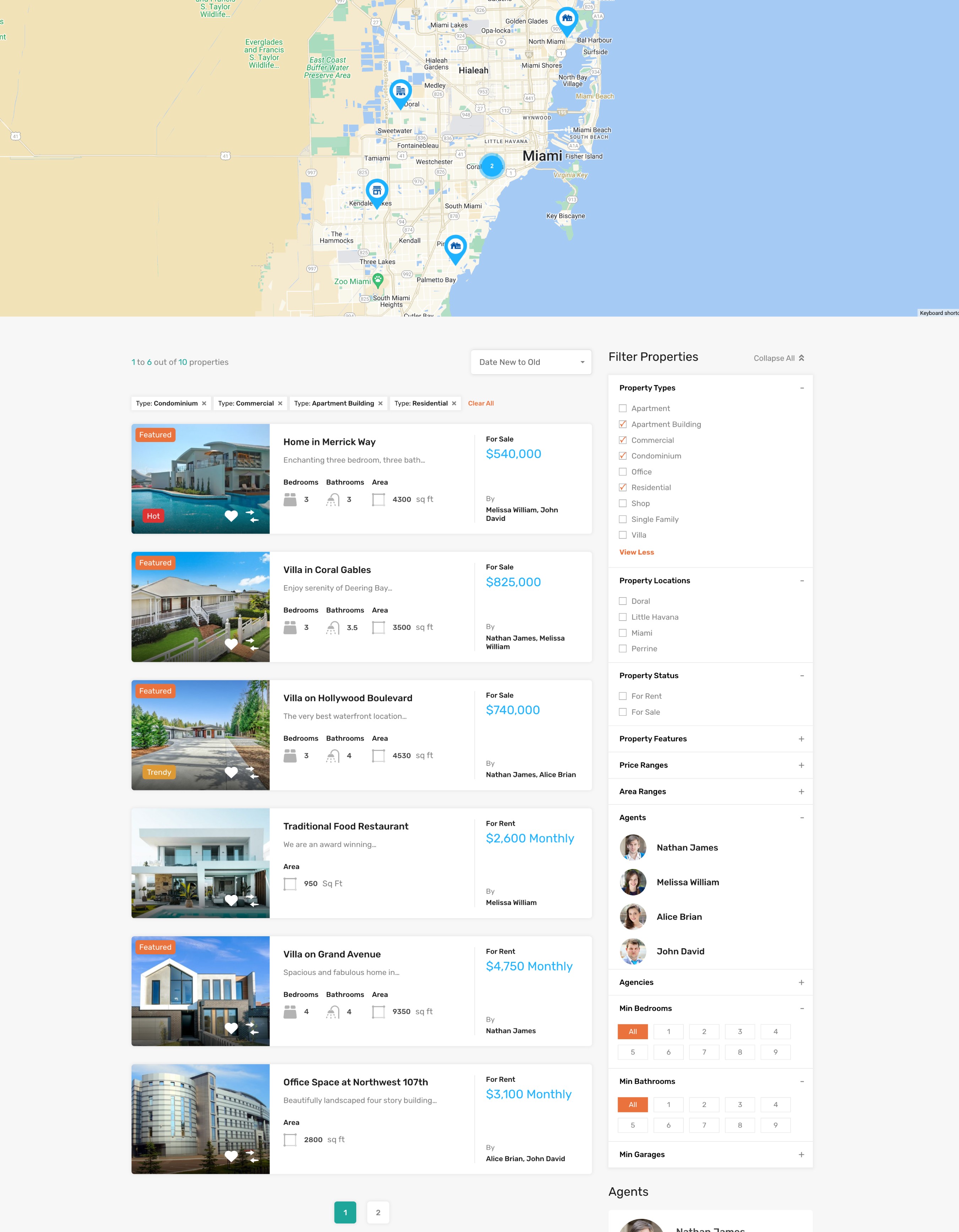Uncheck the Commercial property type
The width and height of the screenshot is (959, 1232).
coord(623,440)
